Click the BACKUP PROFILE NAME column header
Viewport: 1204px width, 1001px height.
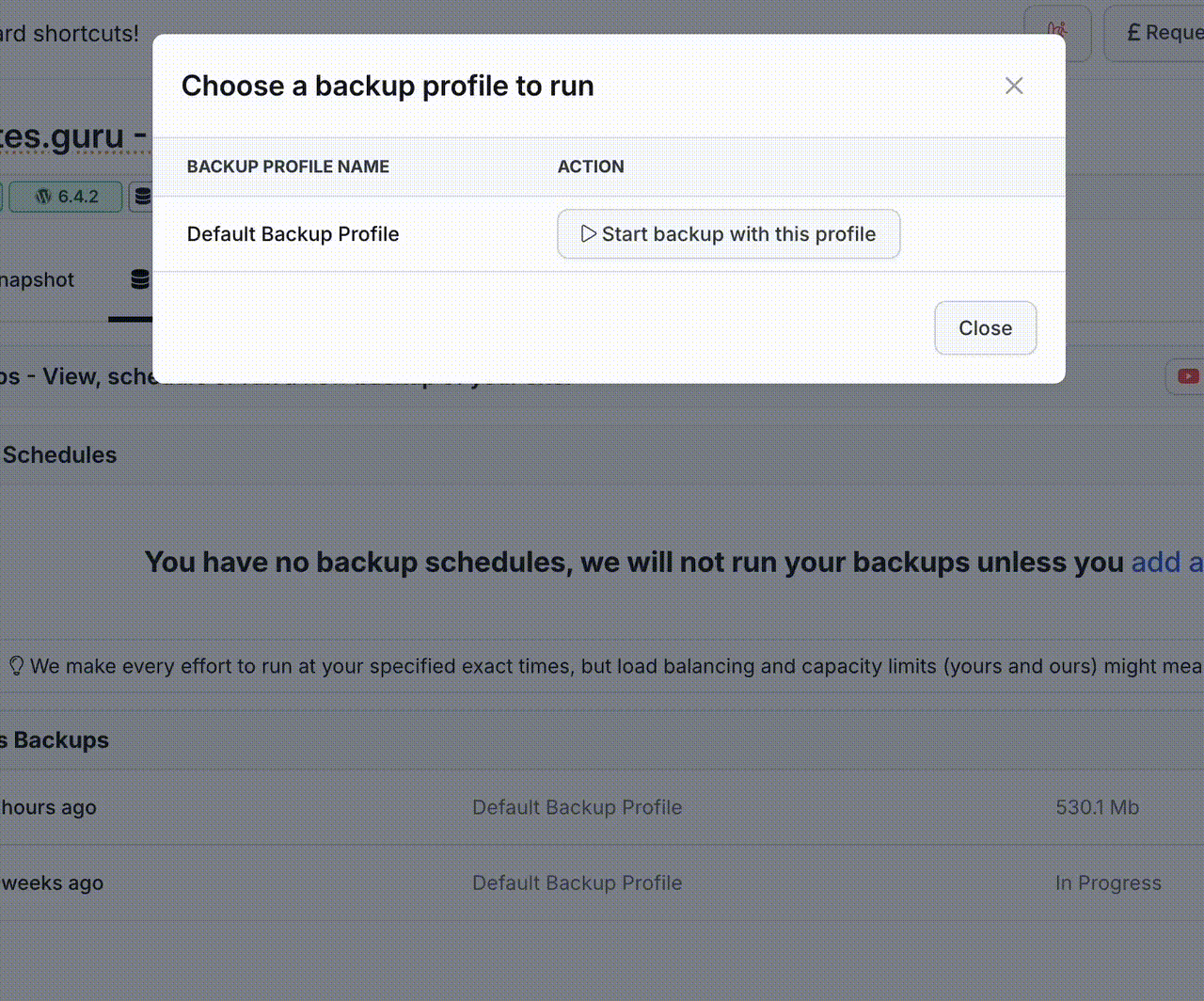(x=288, y=167)
